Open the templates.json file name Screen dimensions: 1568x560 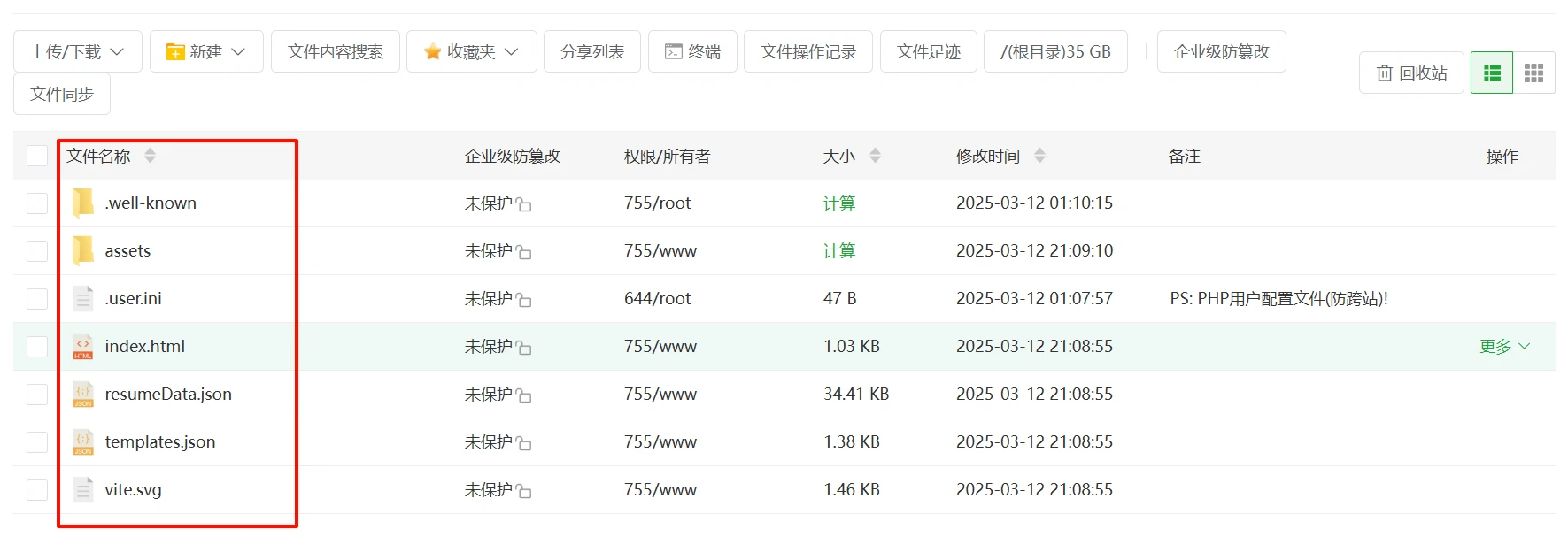[159, 441]
